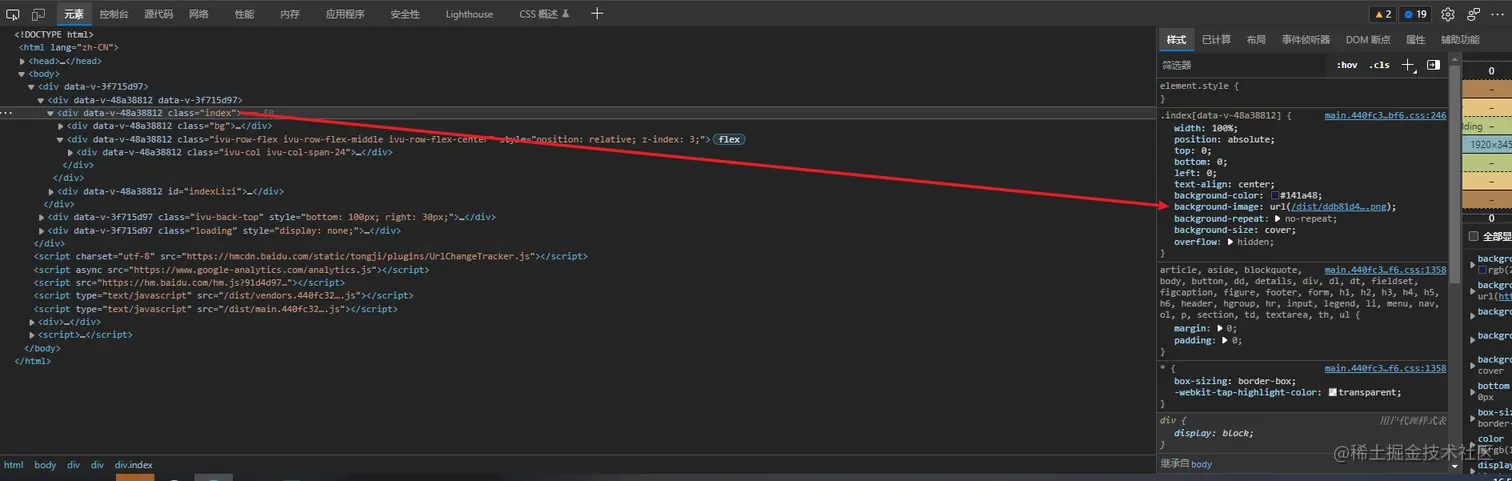
Task: Toggle :hov element state panel
Action: click(x=1347, y=65)
